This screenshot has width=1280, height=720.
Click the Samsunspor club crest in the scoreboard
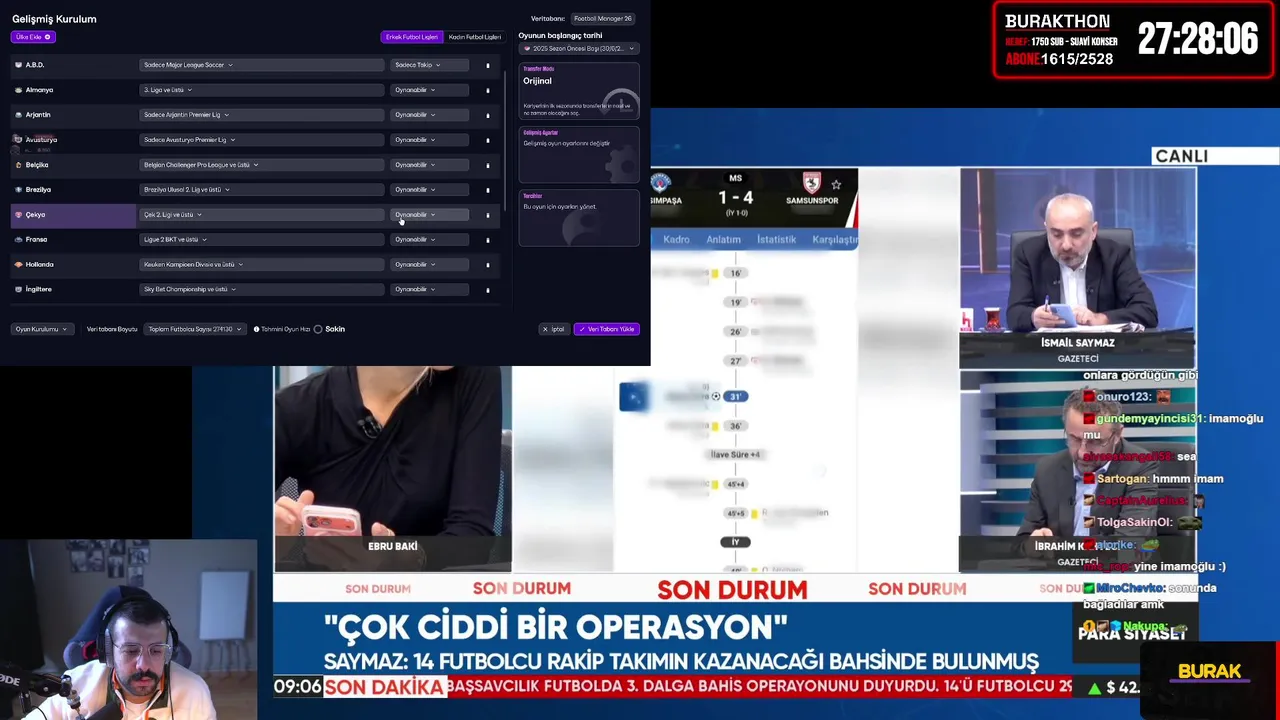[812, 183]
